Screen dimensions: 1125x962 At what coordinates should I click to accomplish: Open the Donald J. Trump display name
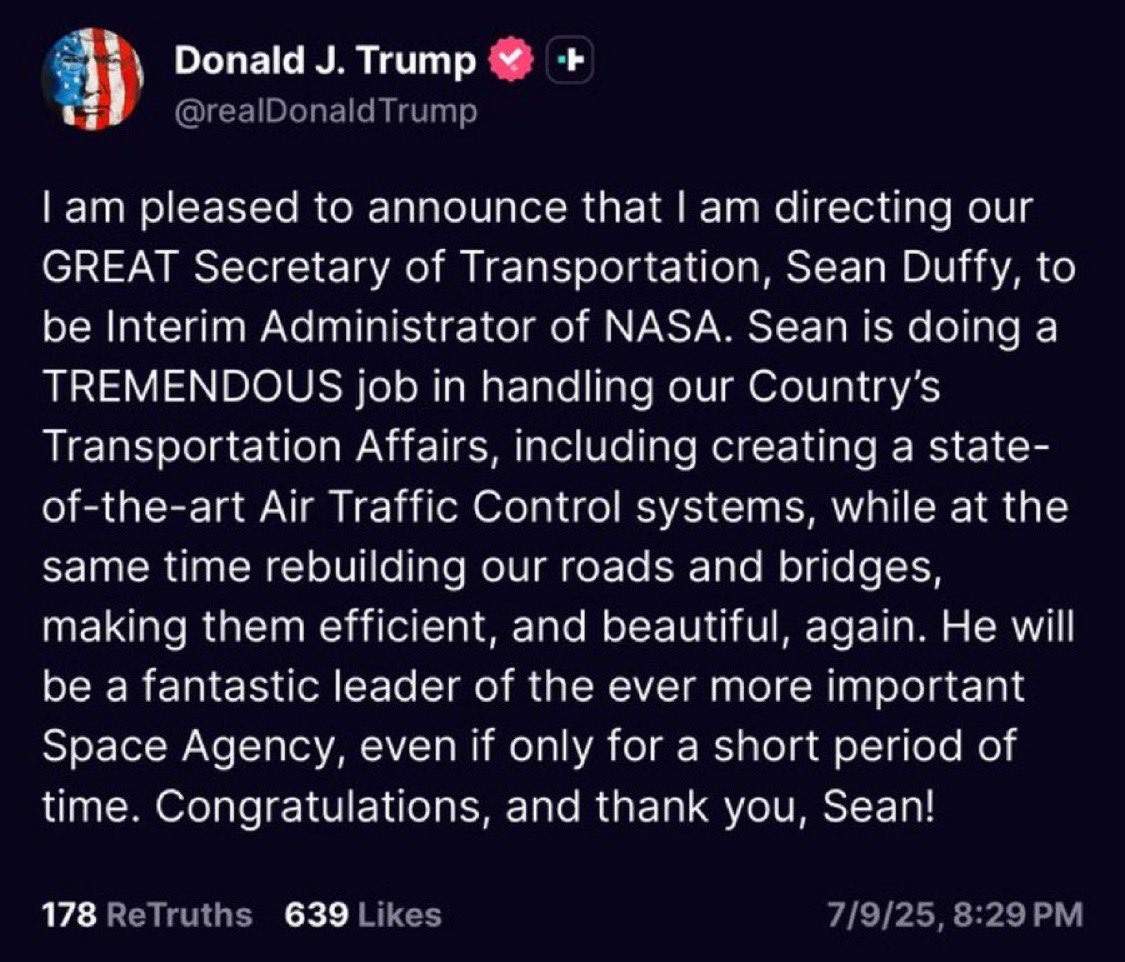click(x=325, y=60)
